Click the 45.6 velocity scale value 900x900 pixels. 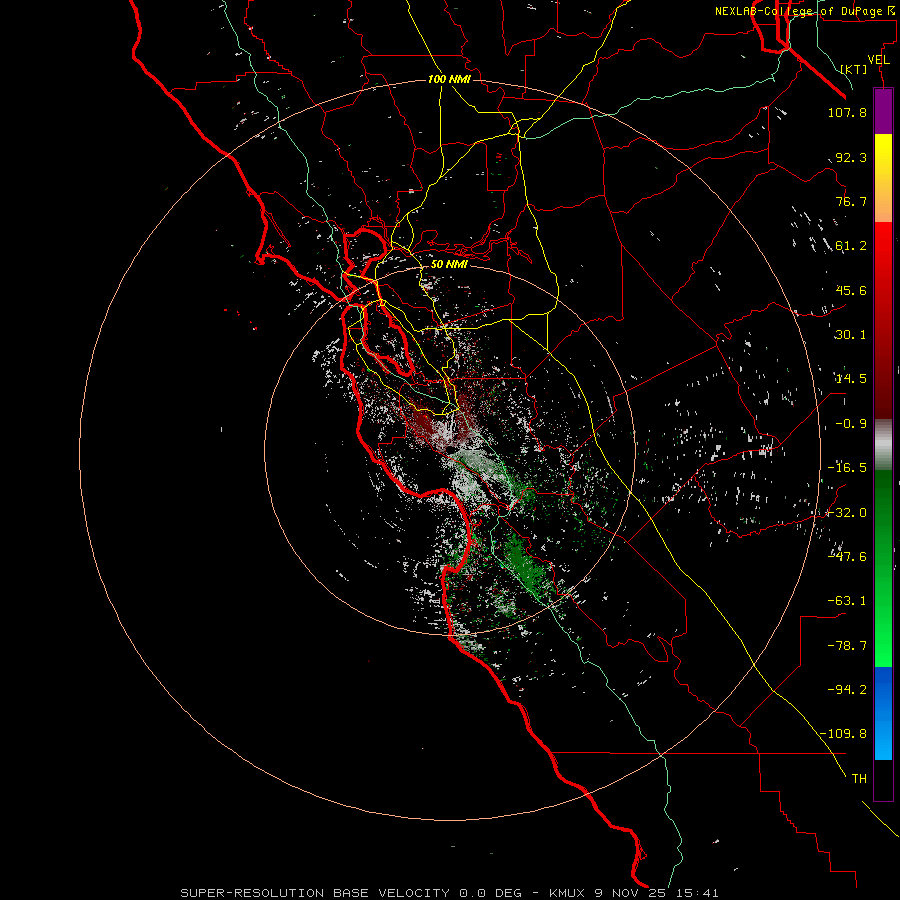pyautogui.click(x=851, y=290)
